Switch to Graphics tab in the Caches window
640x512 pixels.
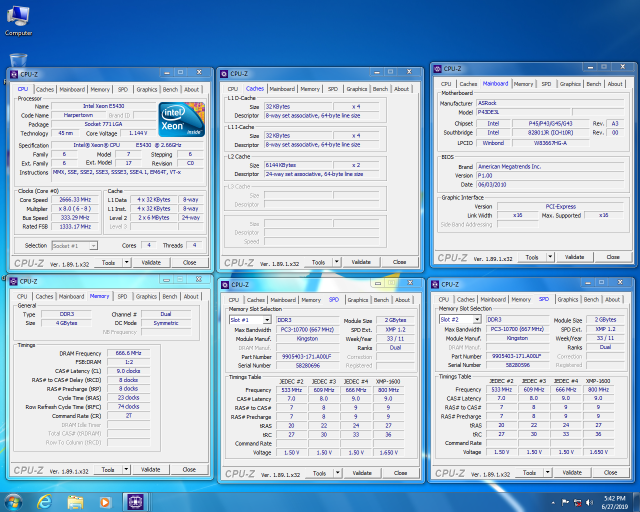click(356, 89)
